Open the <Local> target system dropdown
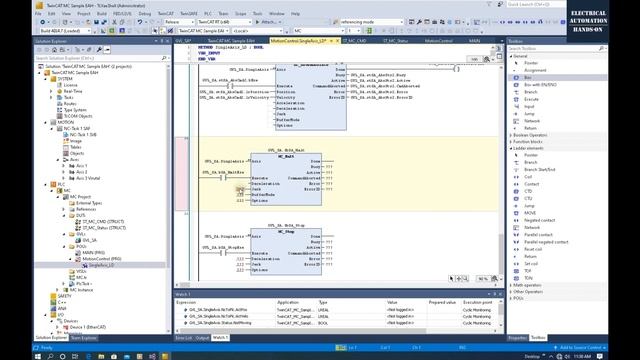Screen dimensions: 640x360 pyautogui.click(x=257, y=31)
